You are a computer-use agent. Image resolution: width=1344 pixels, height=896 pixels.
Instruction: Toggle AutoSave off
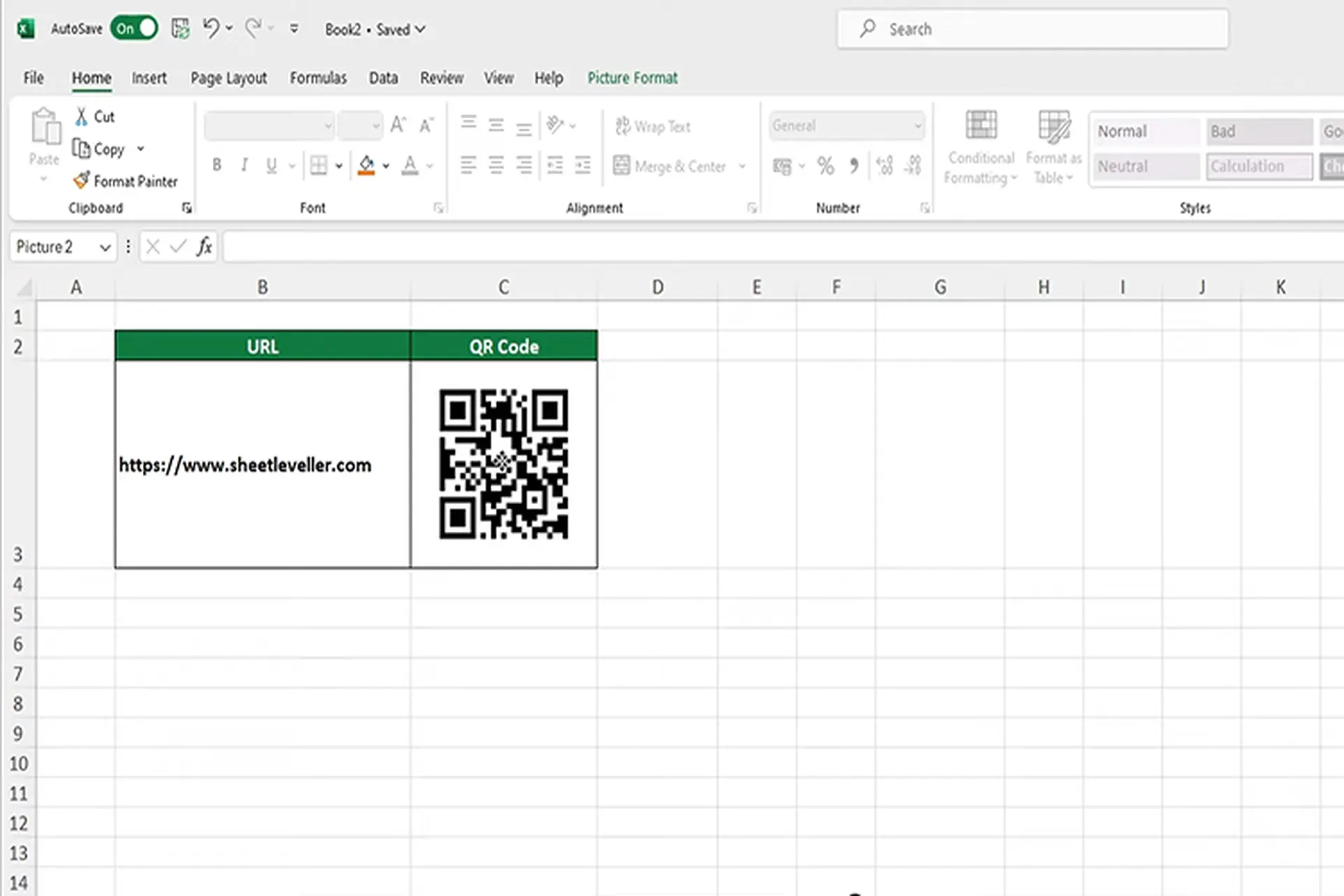pos(133,29)
